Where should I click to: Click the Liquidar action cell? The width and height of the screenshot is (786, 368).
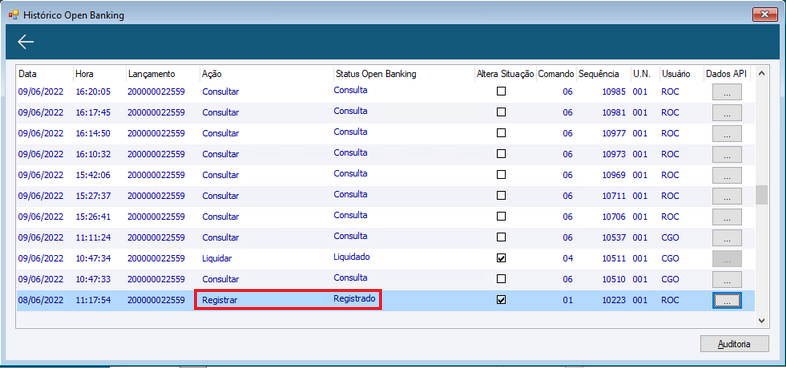[217, 259]
